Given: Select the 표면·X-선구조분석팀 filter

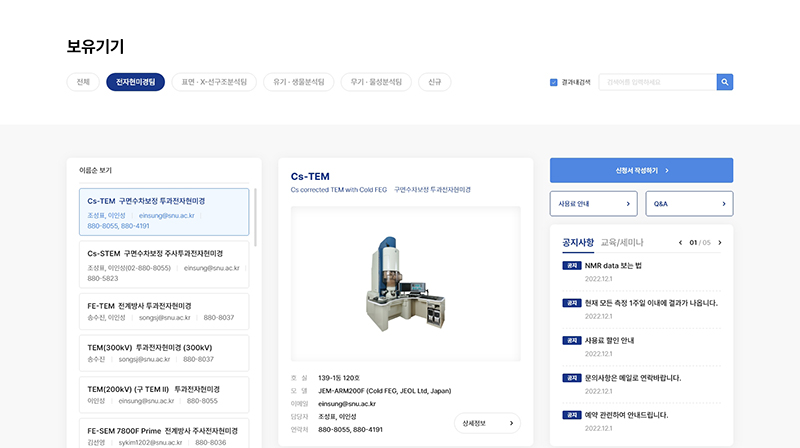Looking at the screenshot, I should point(214,82).
